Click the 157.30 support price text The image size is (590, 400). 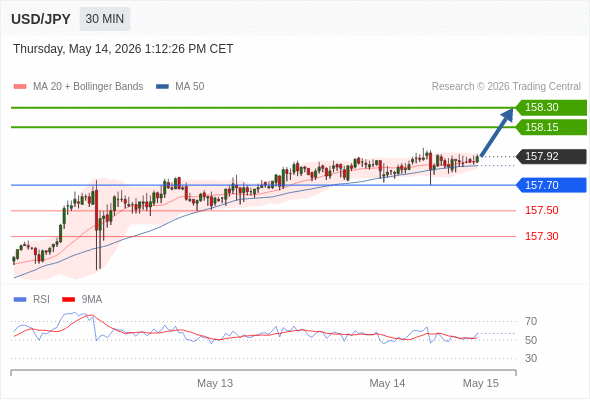pos(541,236)
